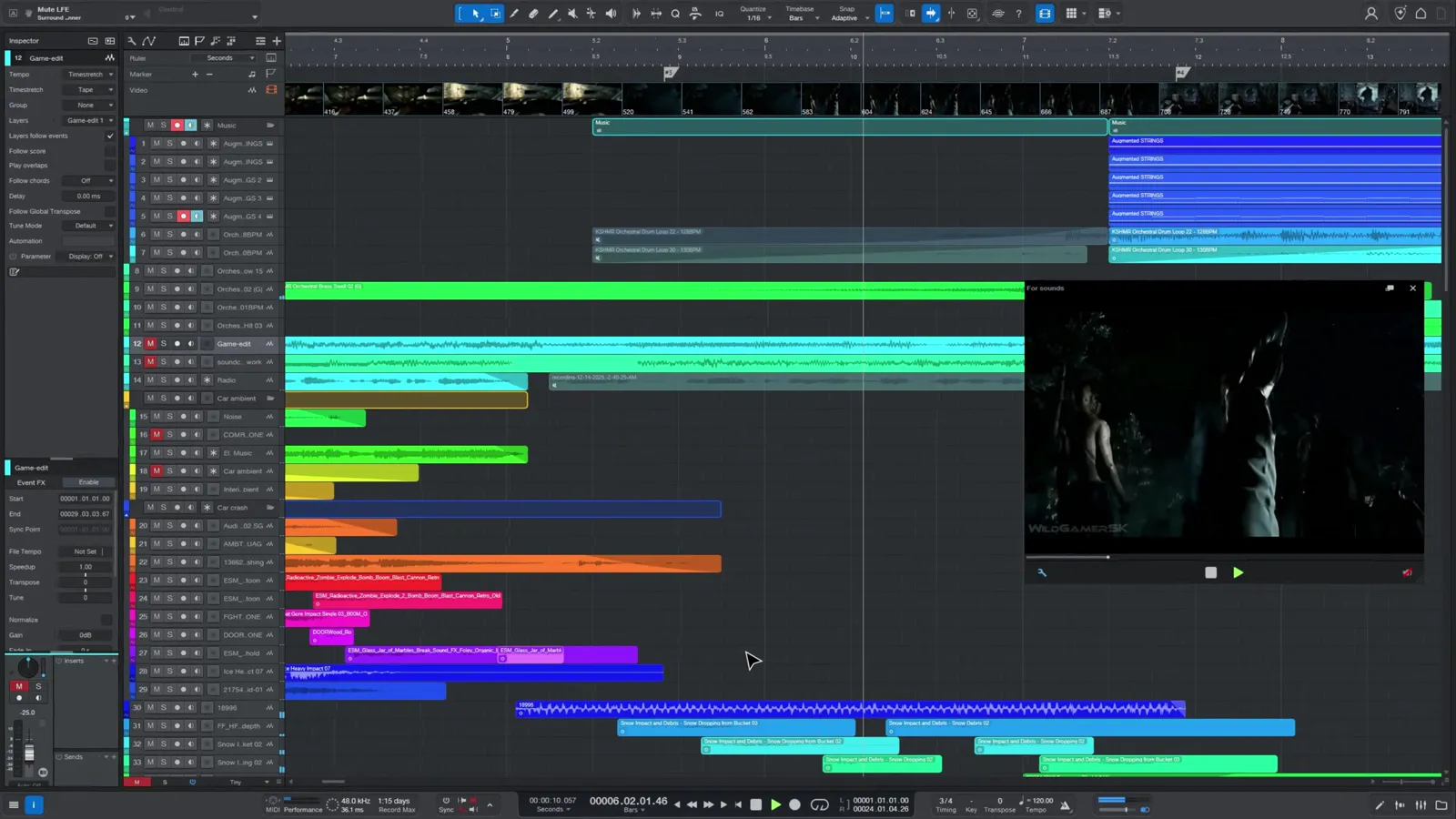Play video in For sounds window
Image resolution: width=1456 pixels, height=819 pixels.
(x=1238, y=572)
